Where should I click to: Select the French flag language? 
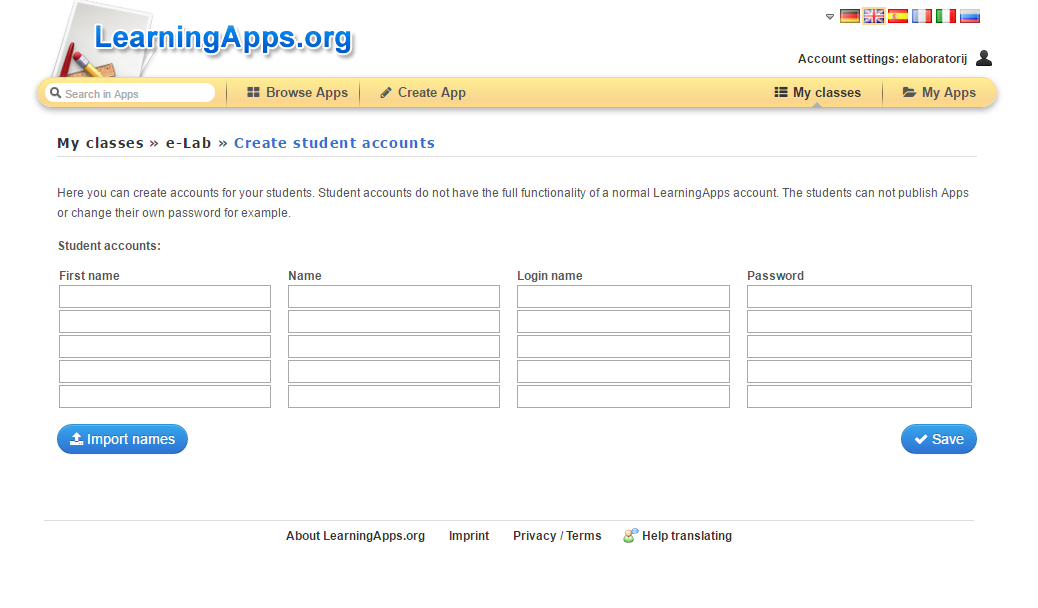(922, 16)
